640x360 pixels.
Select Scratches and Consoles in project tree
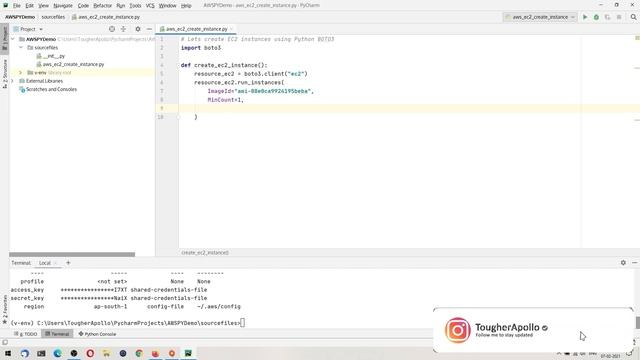coord(51,89)
